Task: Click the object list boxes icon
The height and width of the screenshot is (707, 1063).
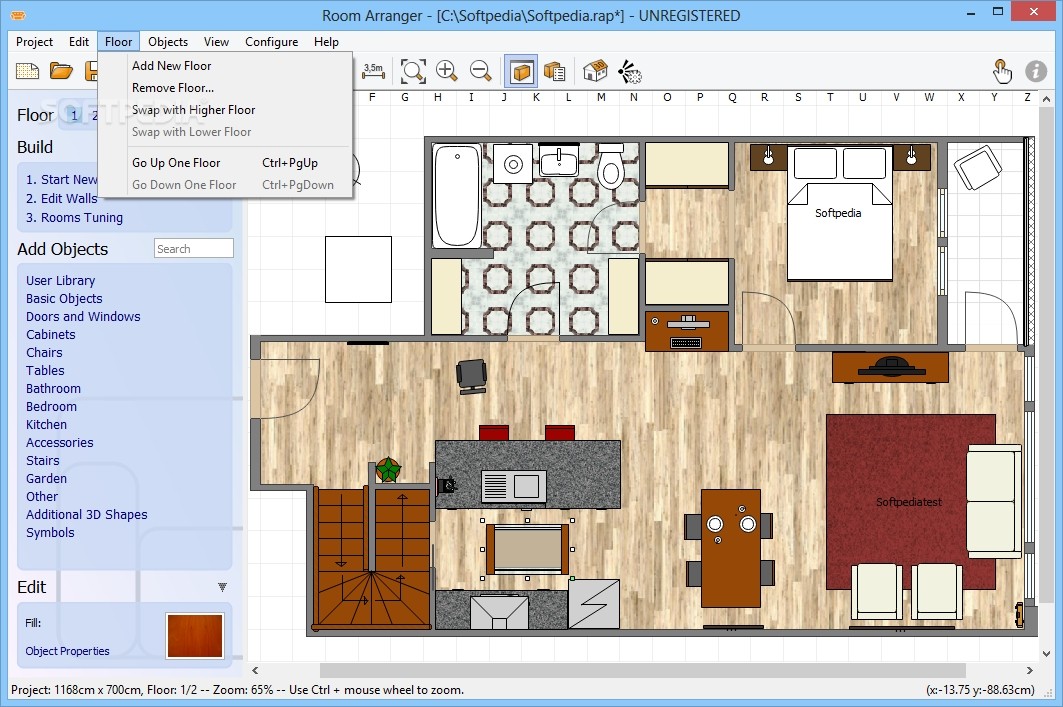Action: 555,70
